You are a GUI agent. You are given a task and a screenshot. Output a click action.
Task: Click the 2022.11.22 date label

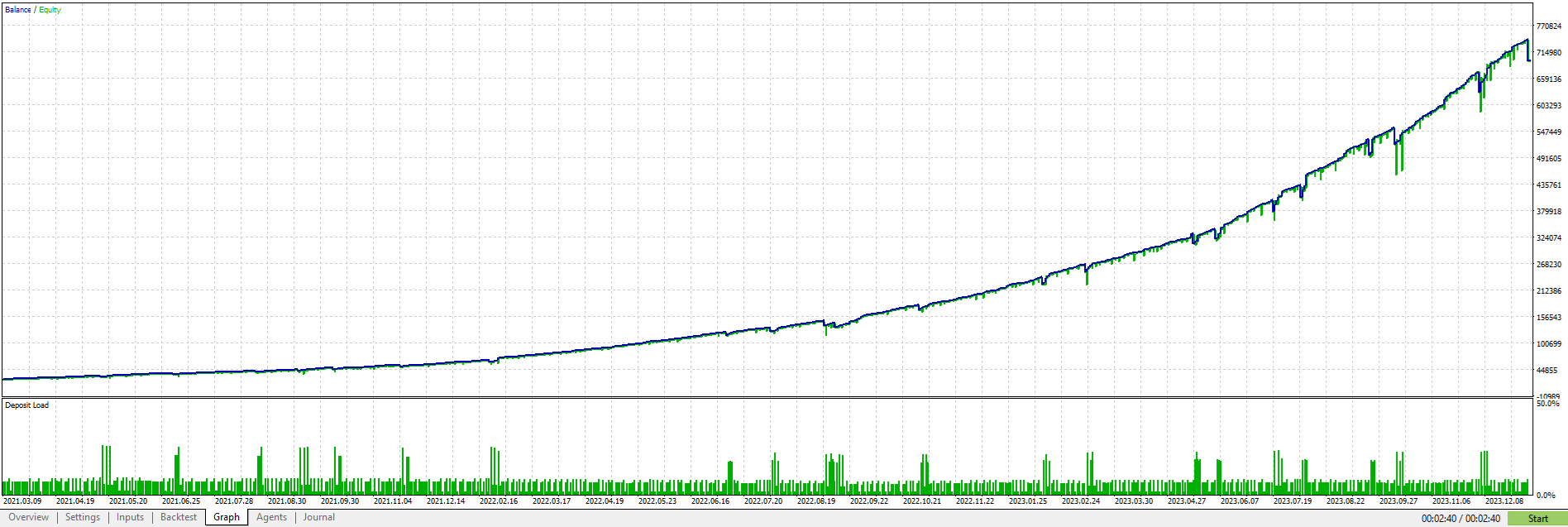[x=975, y=501]
